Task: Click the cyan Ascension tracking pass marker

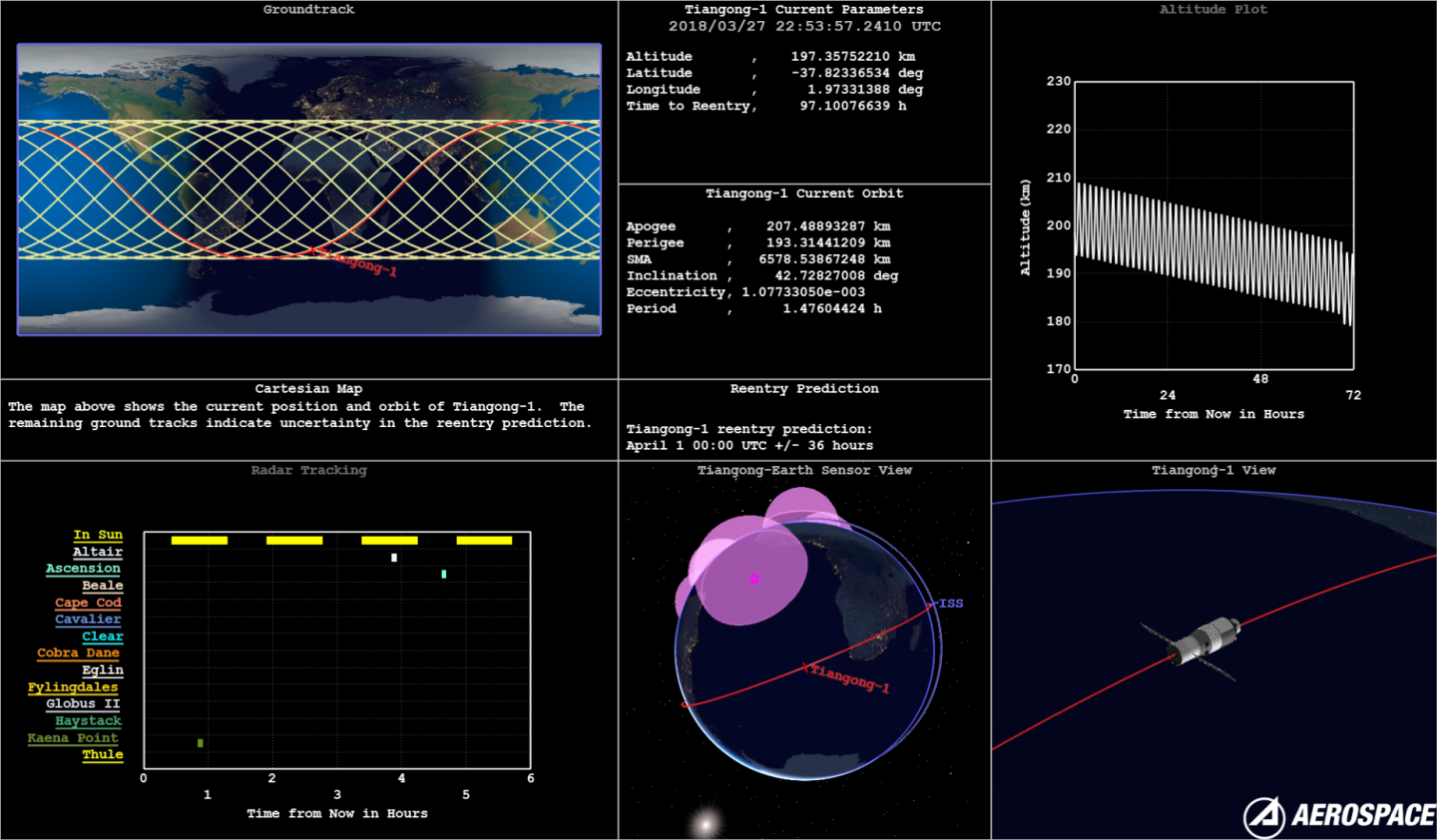Action: [x=444, y=574]
